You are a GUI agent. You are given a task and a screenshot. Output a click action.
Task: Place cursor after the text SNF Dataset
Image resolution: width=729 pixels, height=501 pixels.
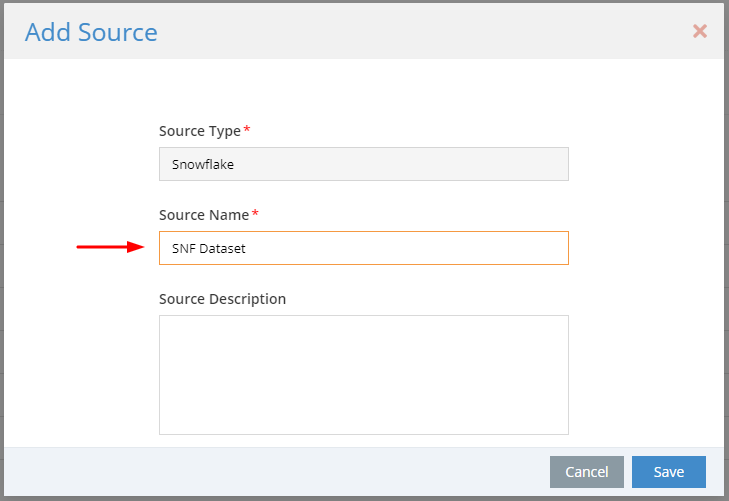pyautogui.click(x=246, y=249)
